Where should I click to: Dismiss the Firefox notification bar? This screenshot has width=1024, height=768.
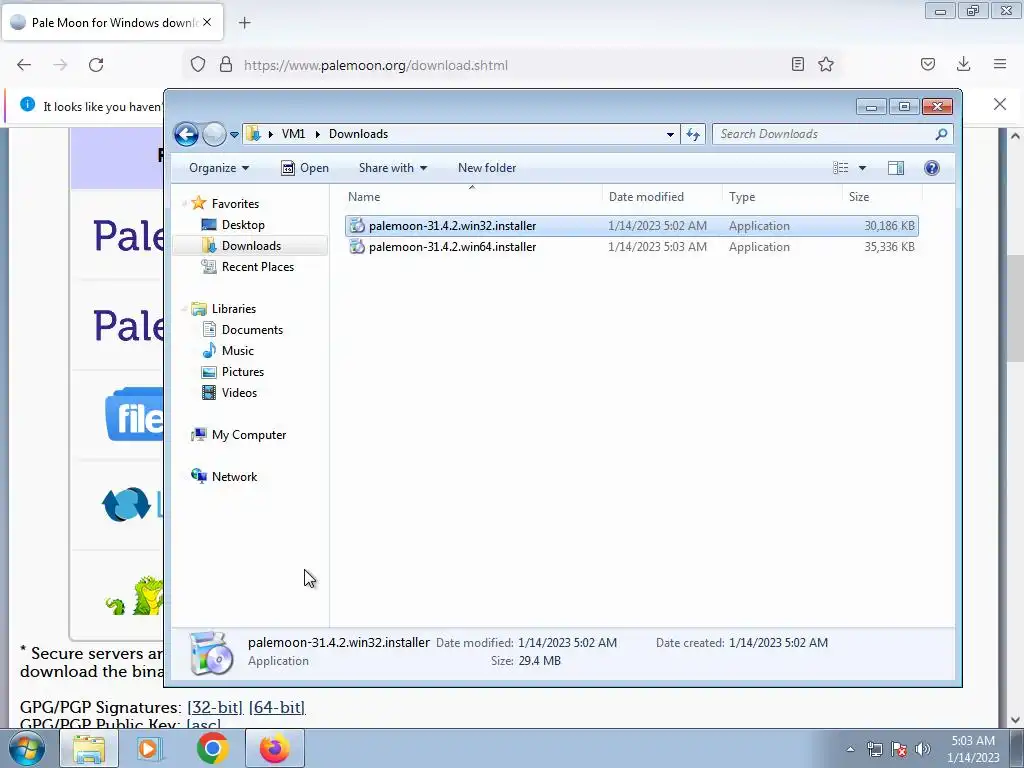(x=1000, y=104)
